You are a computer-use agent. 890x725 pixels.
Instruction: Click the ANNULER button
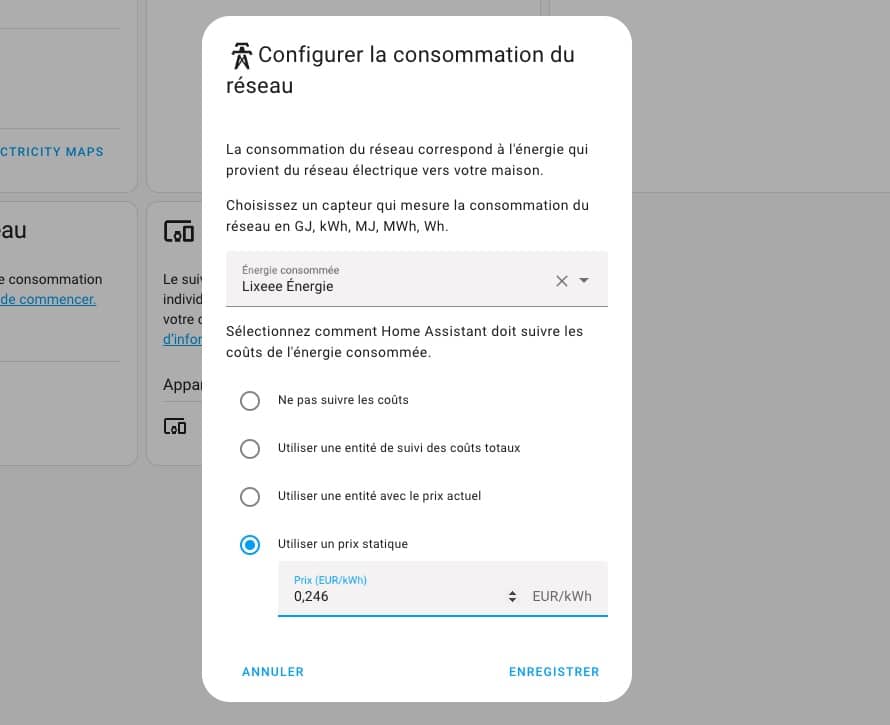(x=273, y=672)
